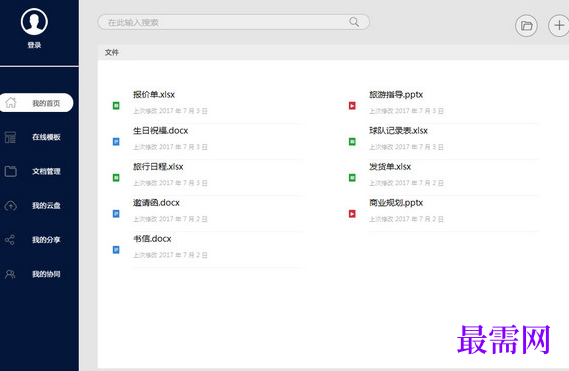Click the cloud upload icon beside 我的云盘

click(x=11, y=206)
